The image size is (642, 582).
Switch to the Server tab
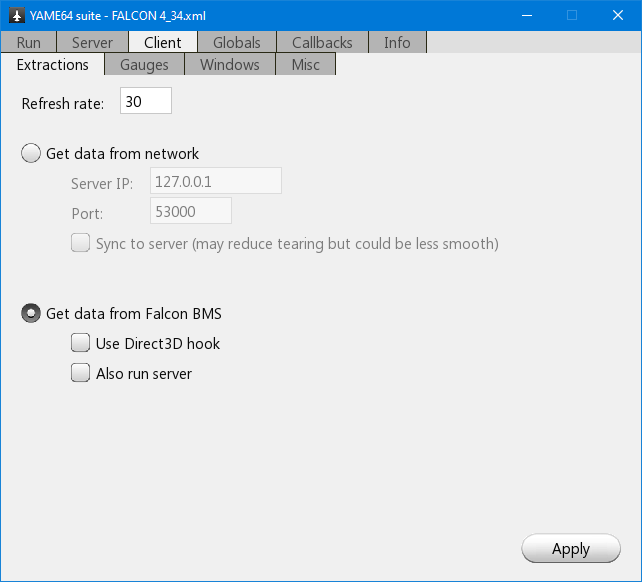tap(92, 42)
